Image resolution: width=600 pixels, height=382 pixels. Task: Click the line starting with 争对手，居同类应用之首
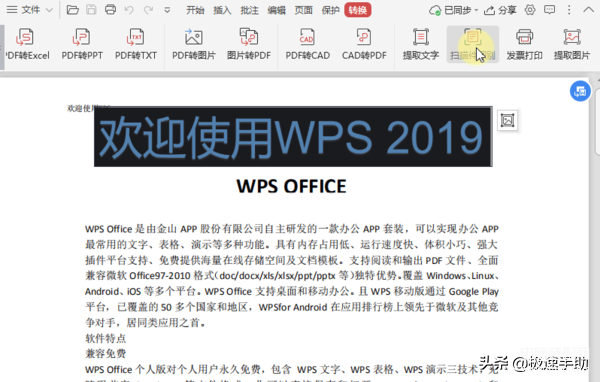[x=145, y=323]
